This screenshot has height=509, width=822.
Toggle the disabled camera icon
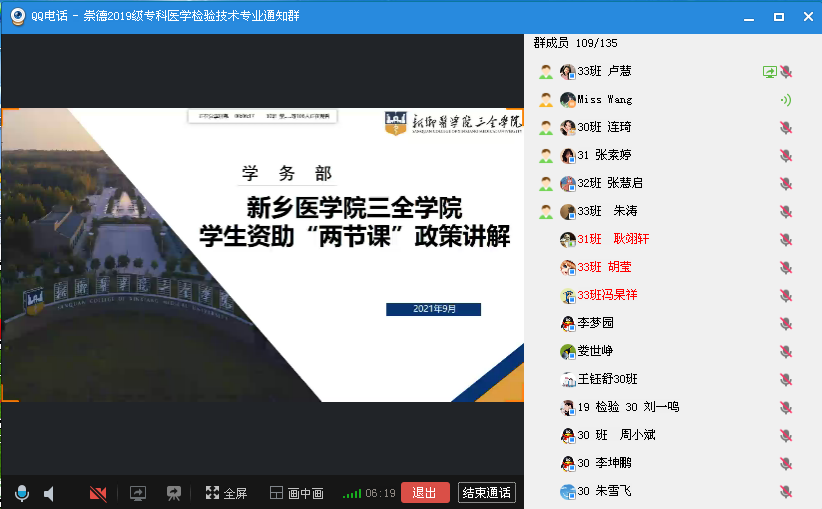(98, 493)
